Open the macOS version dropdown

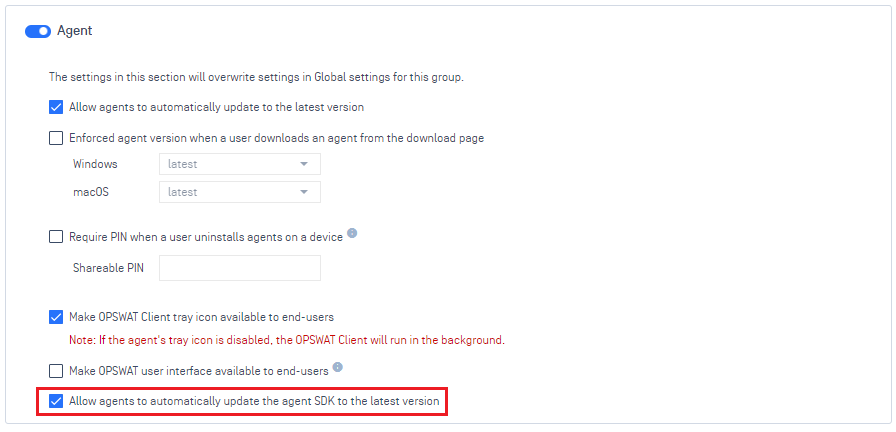[239, 192]
